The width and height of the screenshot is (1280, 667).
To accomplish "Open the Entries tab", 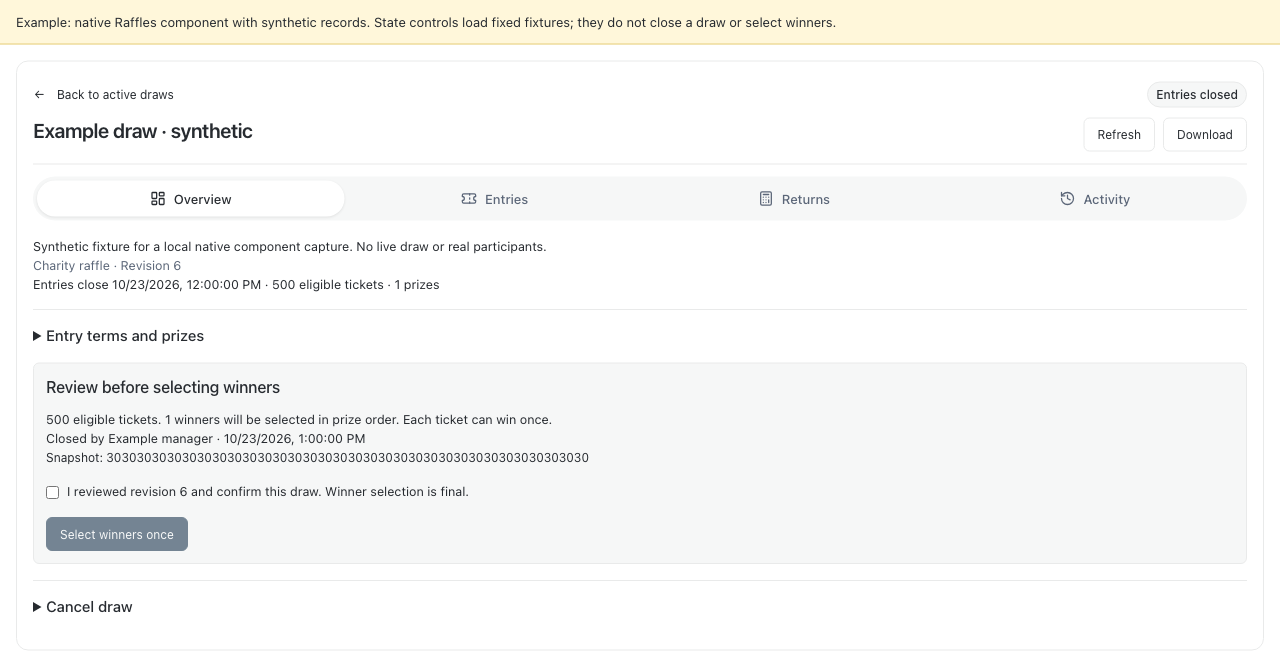I will point(494,199).
